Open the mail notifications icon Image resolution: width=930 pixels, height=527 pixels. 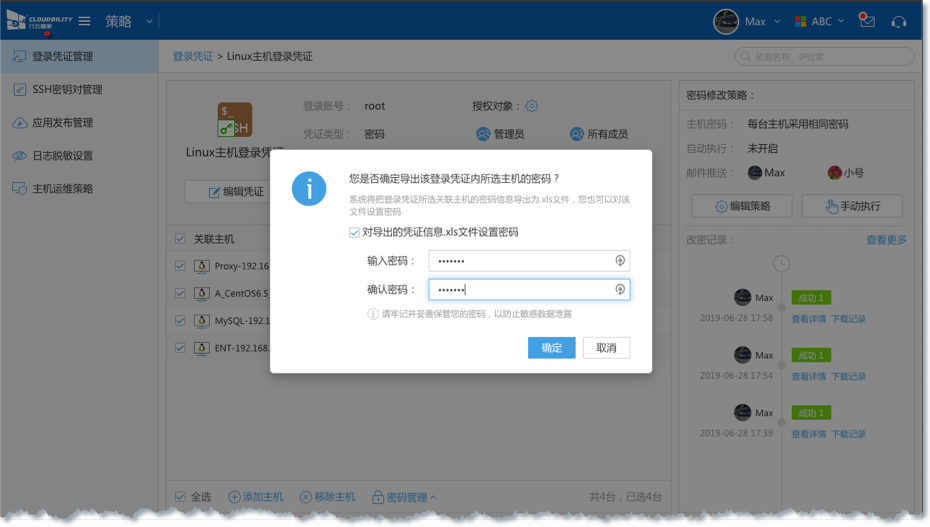pos(867,21)
